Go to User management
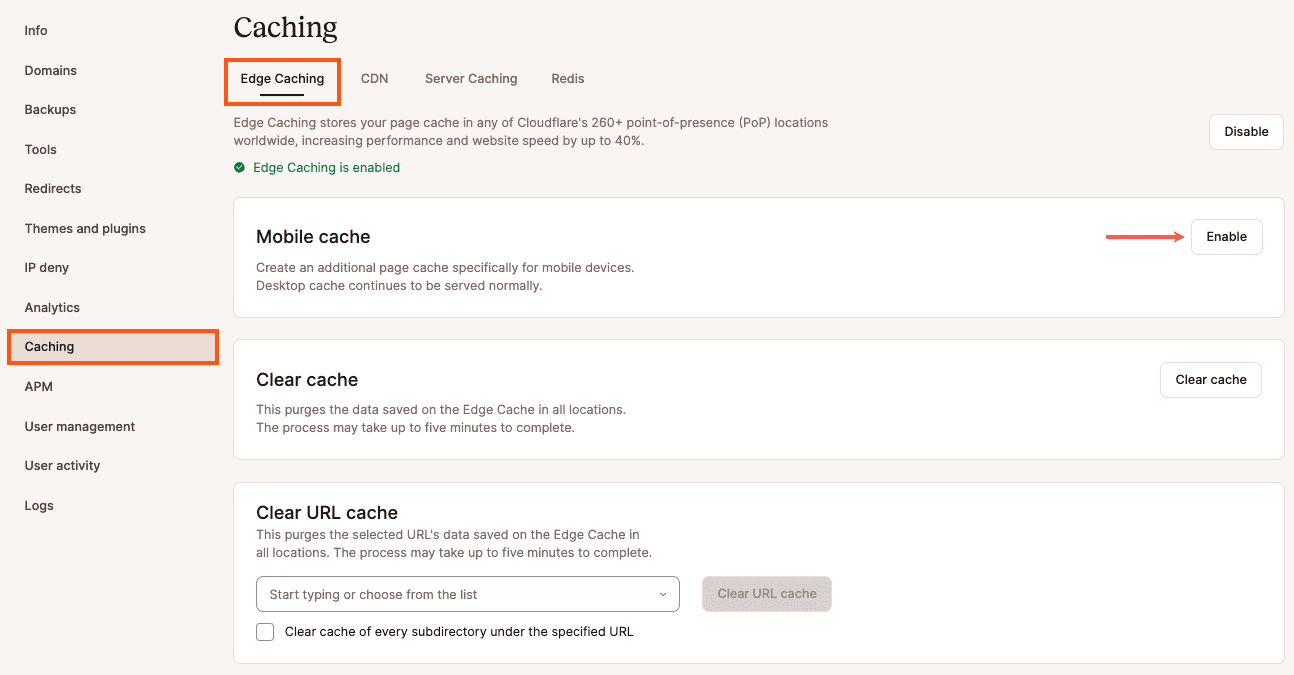Screen dimensions: 1294x675 79,426
